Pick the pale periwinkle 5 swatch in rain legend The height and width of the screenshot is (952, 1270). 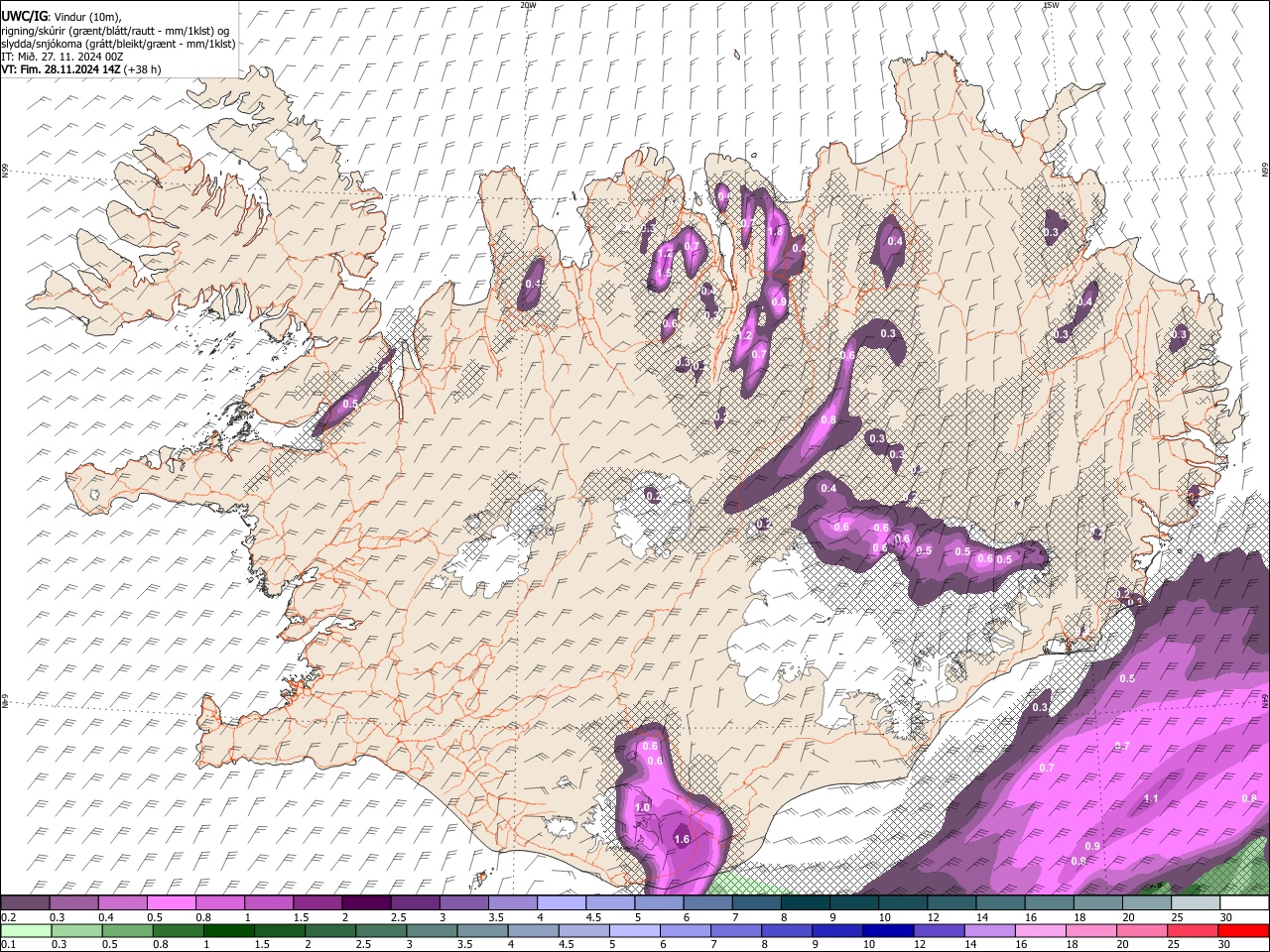pos(635,930)
